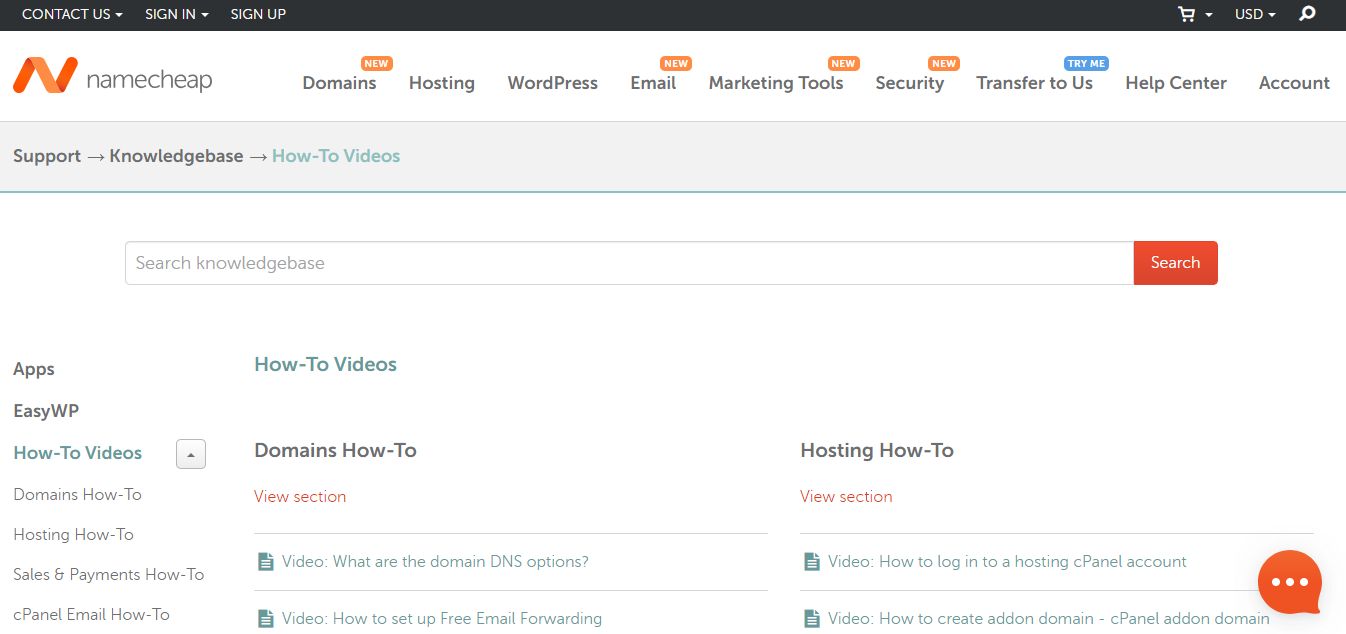Screen dimensions: 1346x634
Task: Click the Knowledgebase breadcrumb link
Action: [x=176, y=156]
